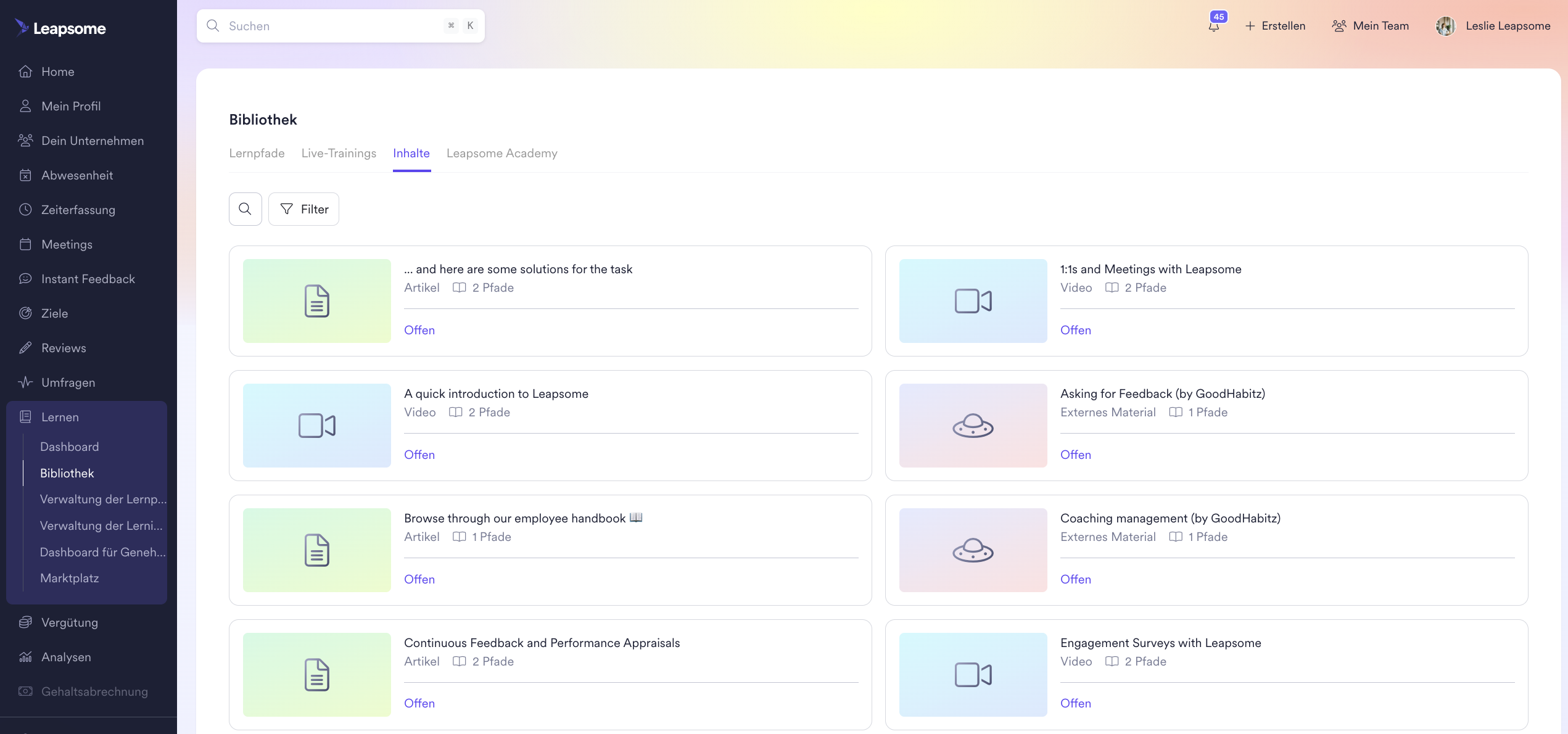Open the Filter button
The height and width of the screenshot is (734, 1568).
pyautogui.click(x=303, y=209)
